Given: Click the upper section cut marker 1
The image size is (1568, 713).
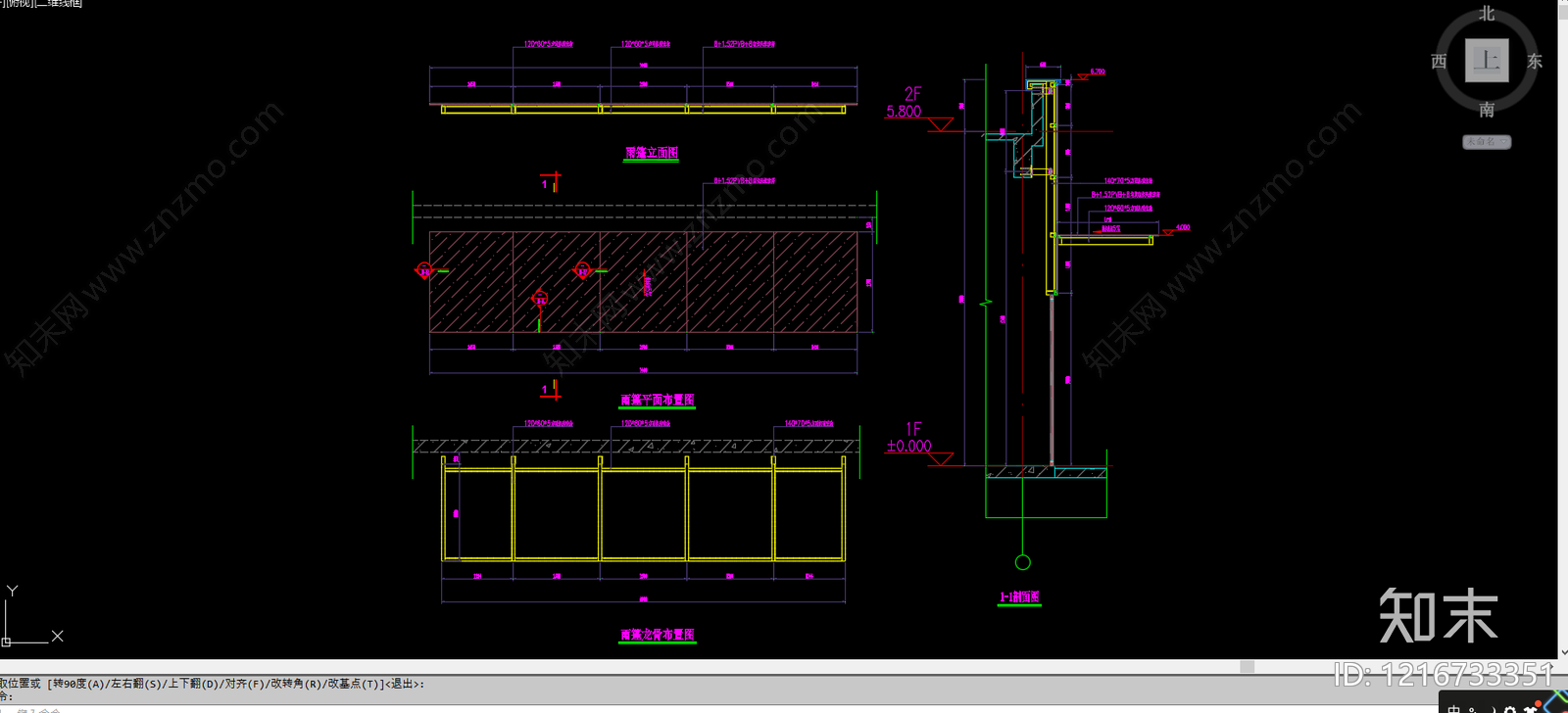Looking at the screenshot, I should tap(551, 182).
